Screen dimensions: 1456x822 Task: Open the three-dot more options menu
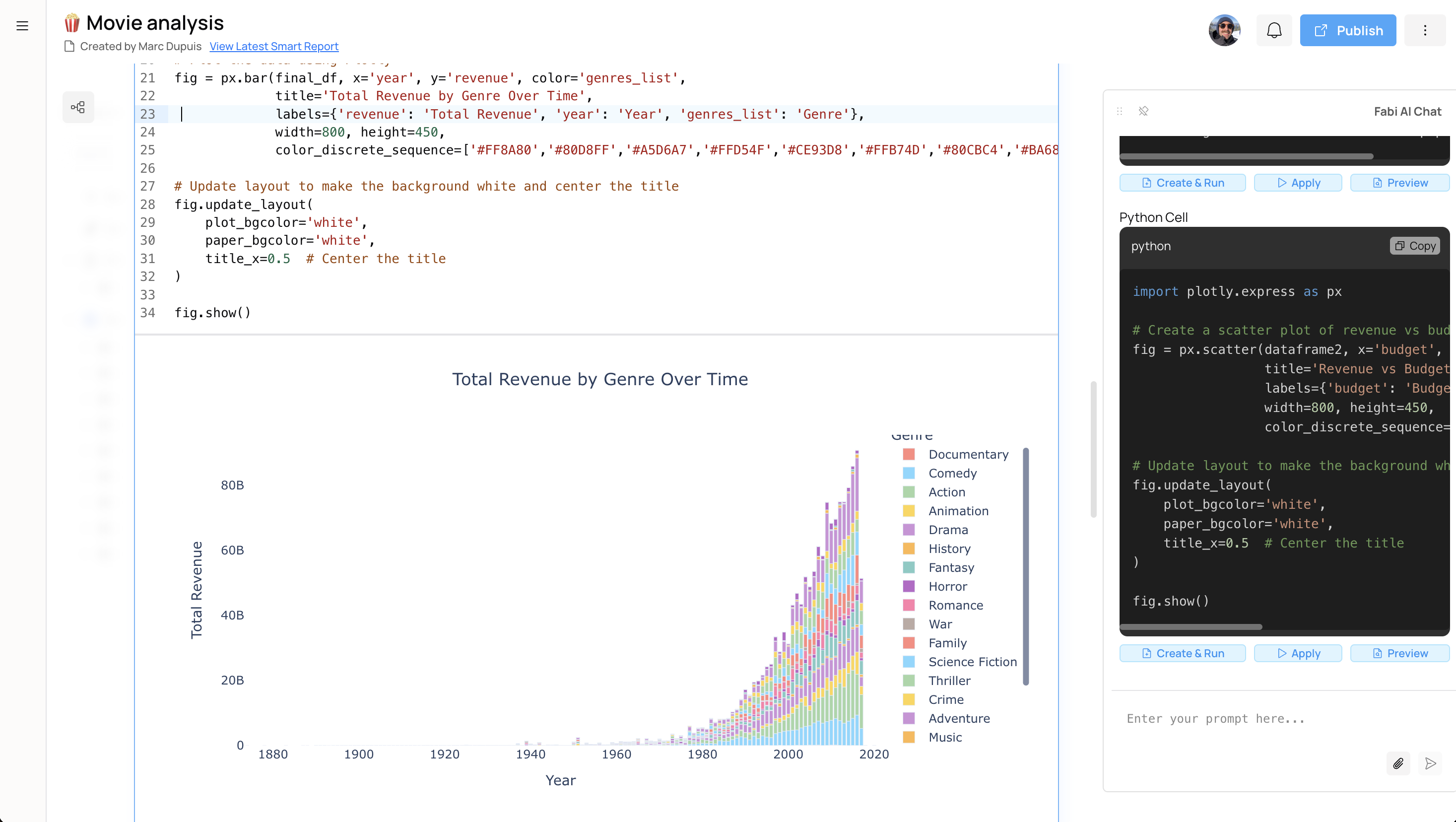(x=1424, y=31)
